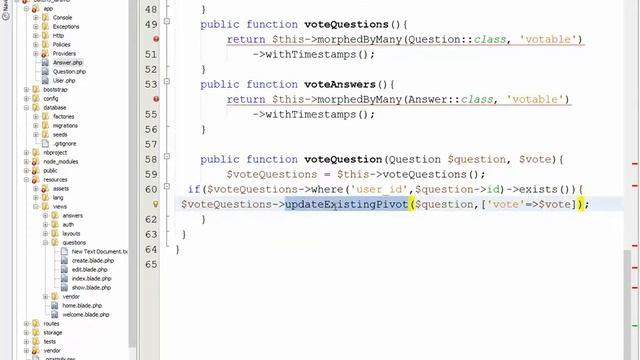Select the root vendor folder below tests
640x360 pixels.
coord(52,351)
